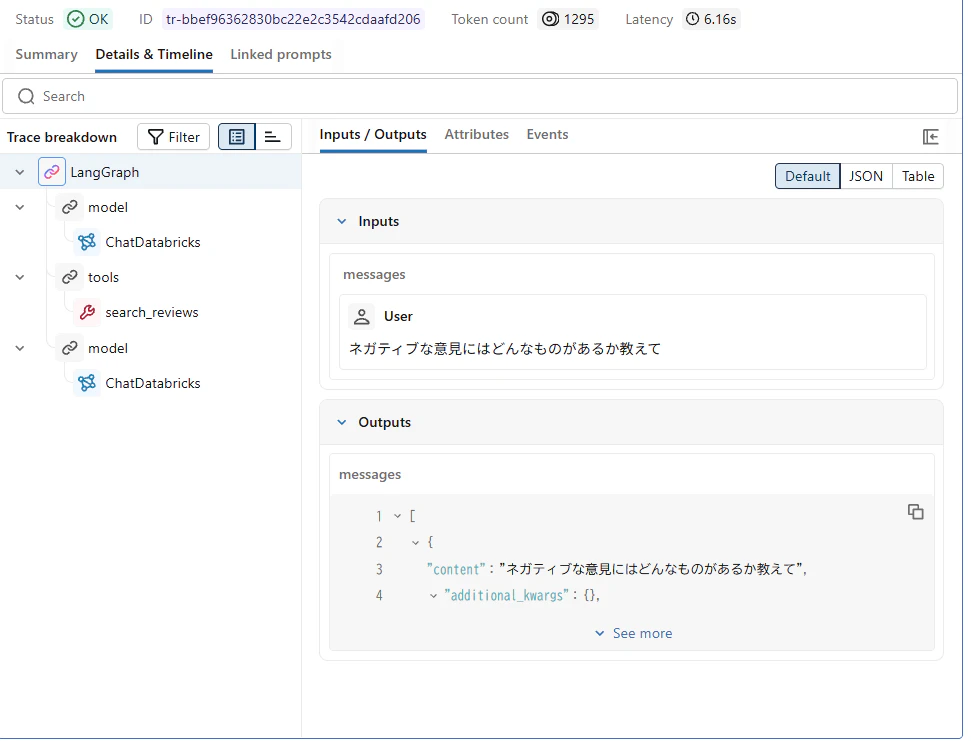Select the search_reviews span
Viewport: 971px width, 741px height.
(x=152, y=313)
